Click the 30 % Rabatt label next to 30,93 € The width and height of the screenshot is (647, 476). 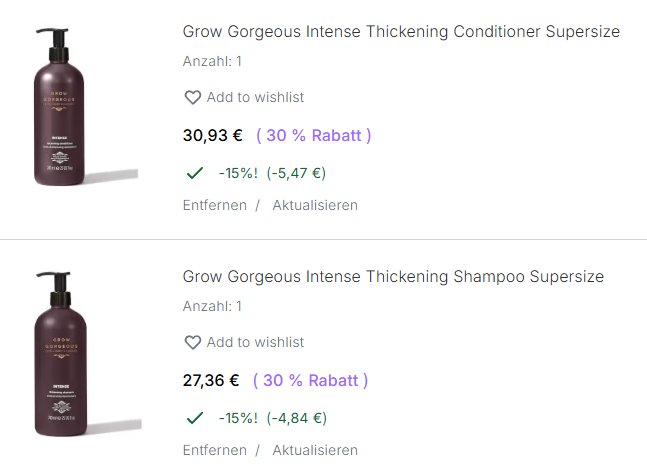(x=314, y=136)
